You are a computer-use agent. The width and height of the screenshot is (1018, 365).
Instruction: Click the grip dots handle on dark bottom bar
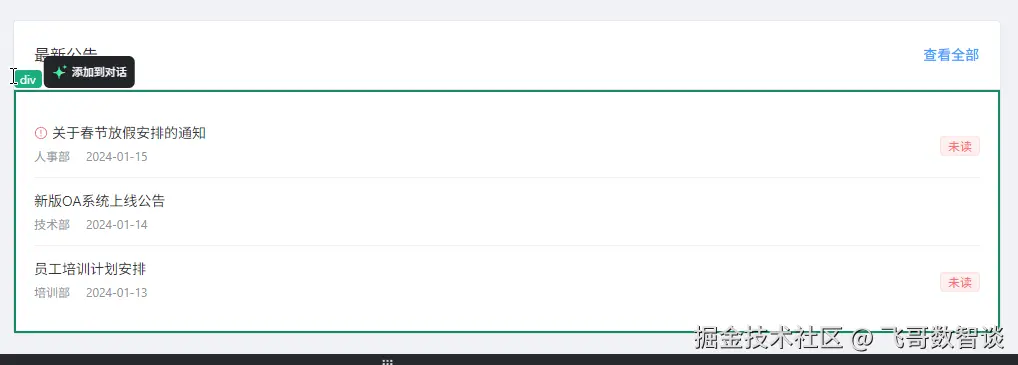pyautogui.click(x=388, y=362)
